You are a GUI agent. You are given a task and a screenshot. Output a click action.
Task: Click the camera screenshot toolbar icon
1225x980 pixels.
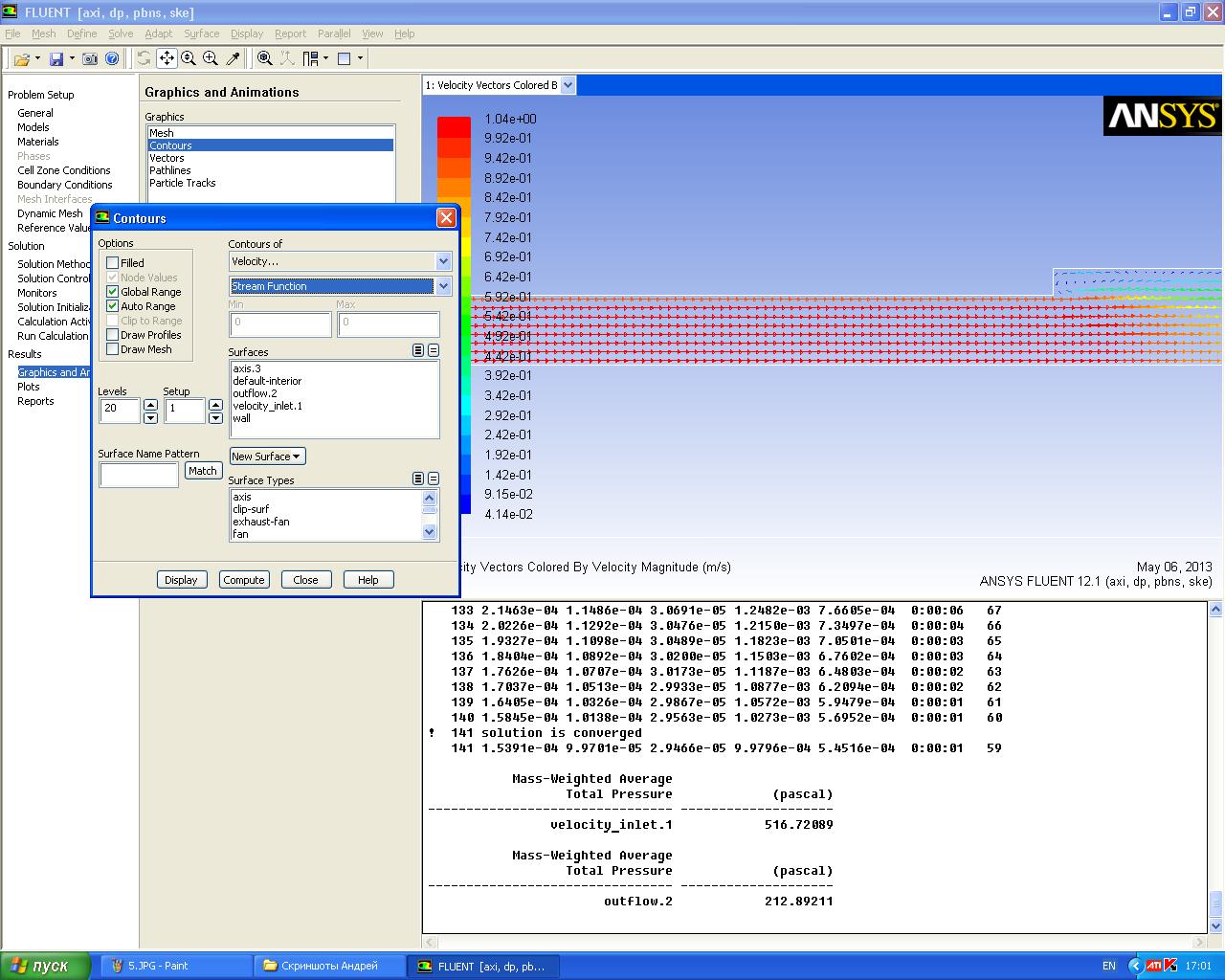pyautogui.click(x=90, y=58)
